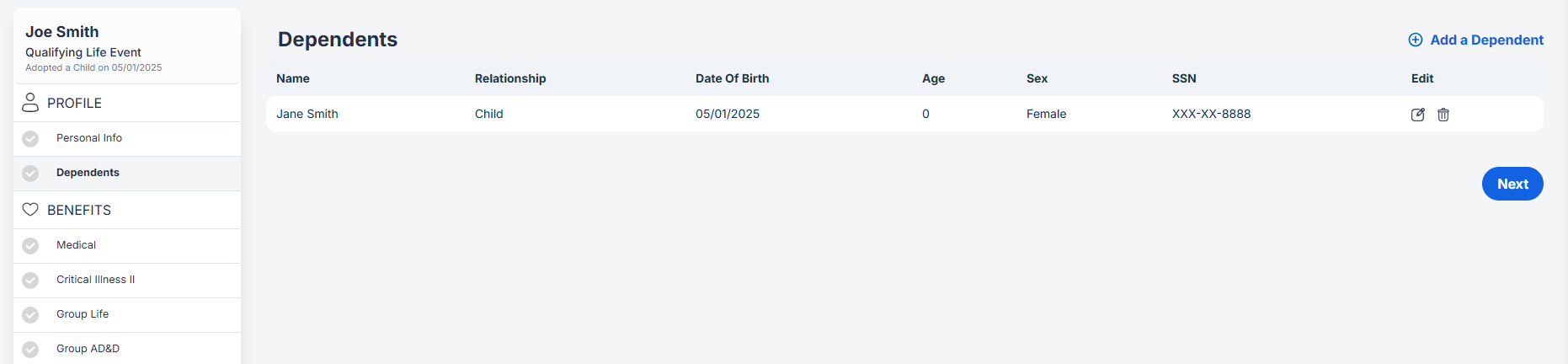
Task: Edit Jane Smith's dependent record
Action: (1417, 115)
